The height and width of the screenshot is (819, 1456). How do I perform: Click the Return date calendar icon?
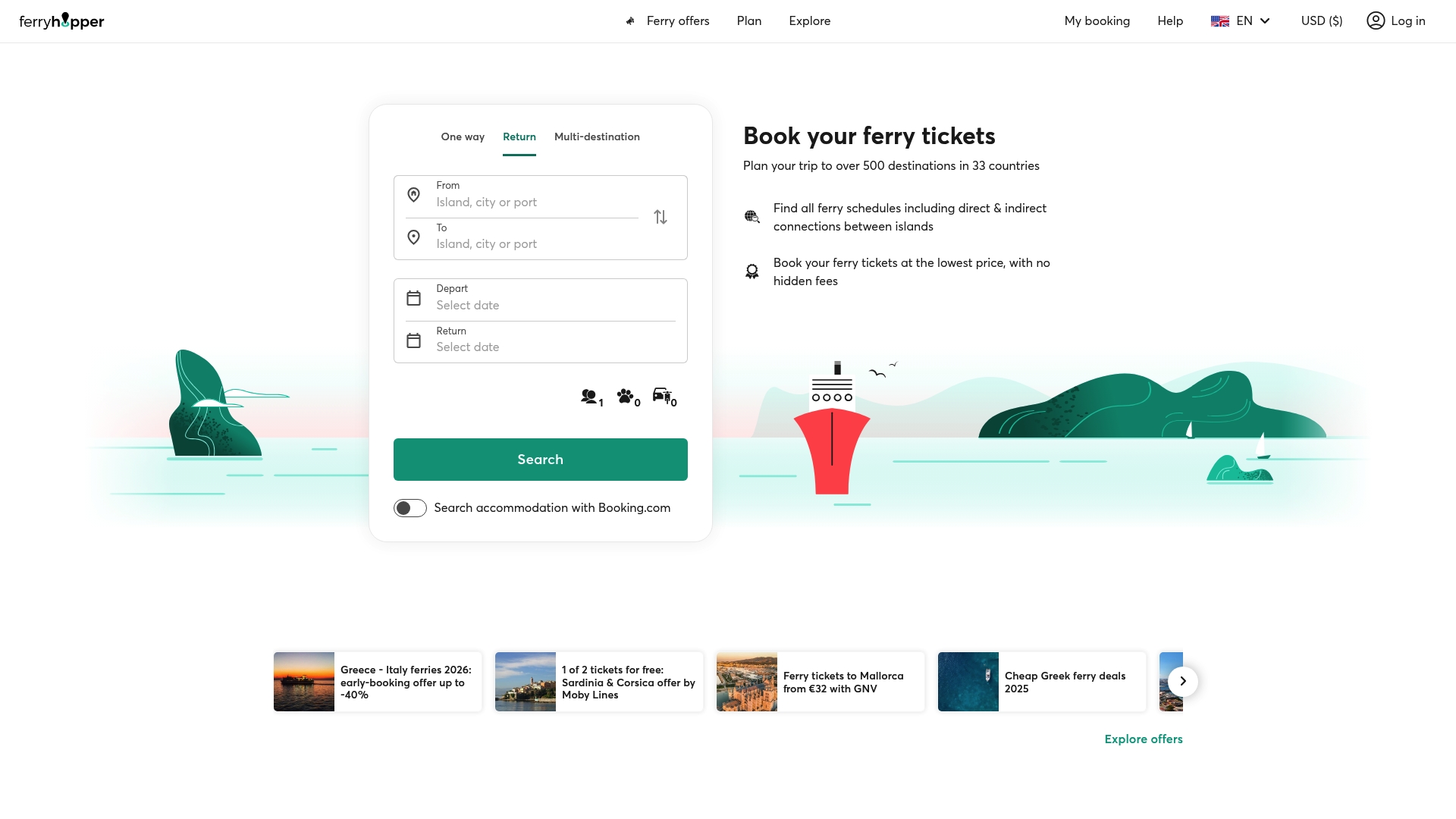[x=414, y=340]
